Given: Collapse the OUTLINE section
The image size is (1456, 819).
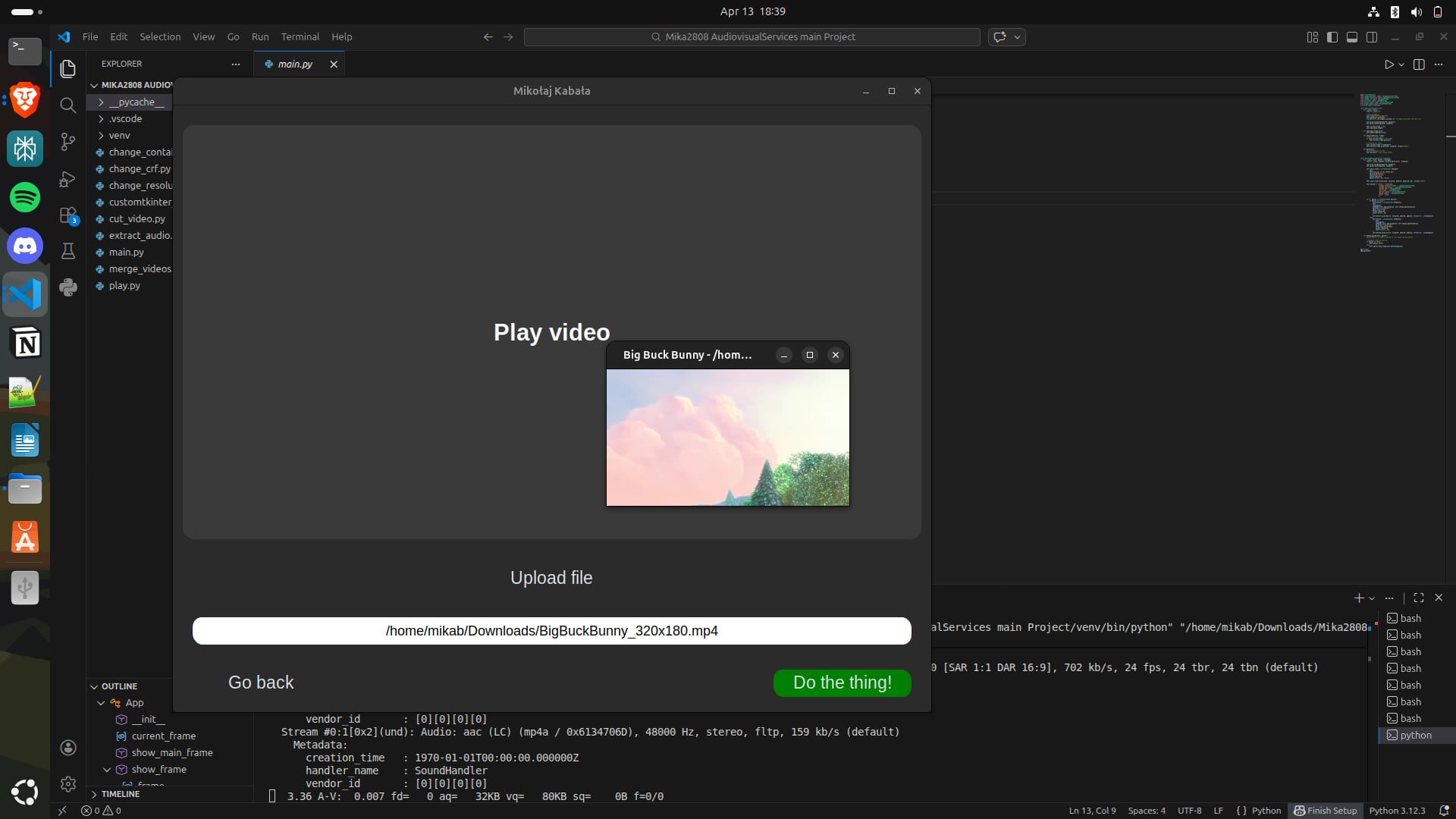Looking at the screenshot, I should pos(119,686).
